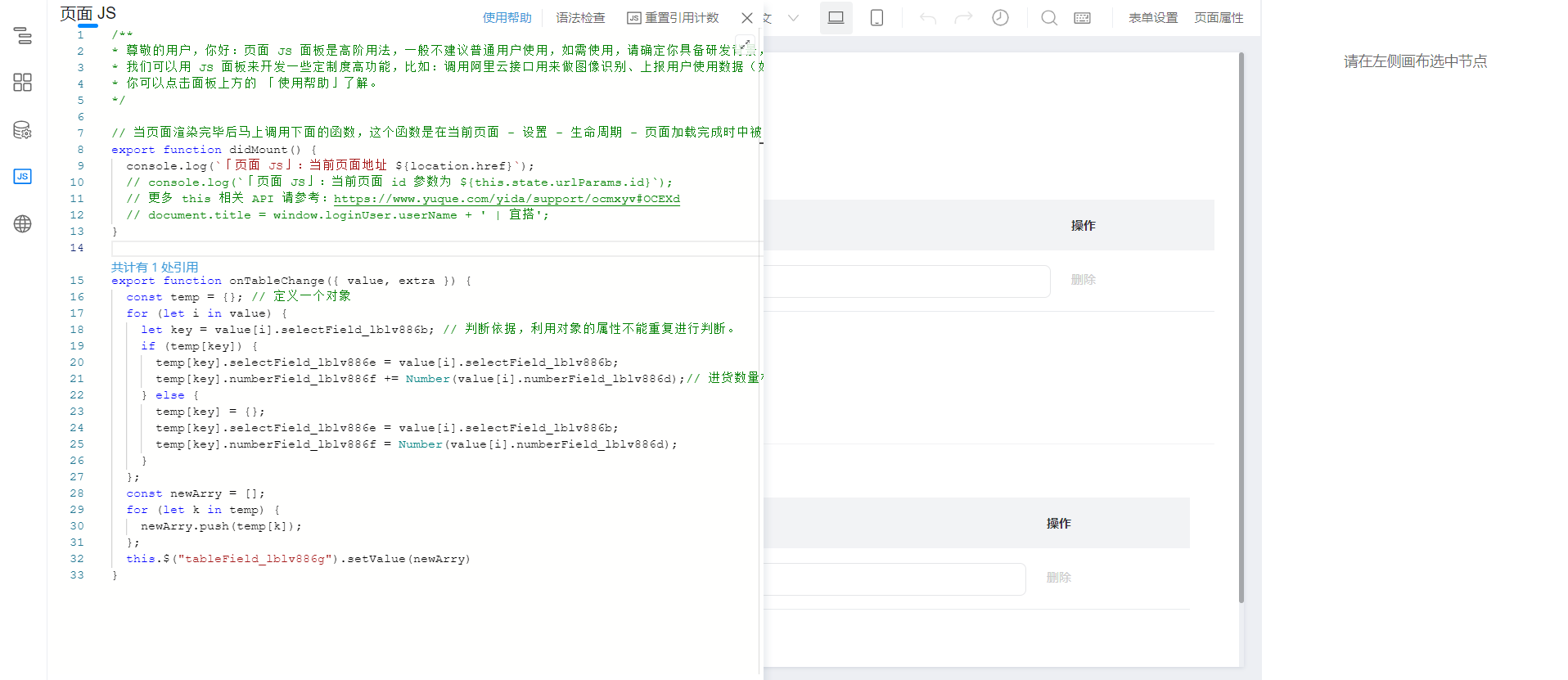Screen dimensions: 1568x680
Task: Switch to desktop preview mode
Action: [x=836, y=18]
